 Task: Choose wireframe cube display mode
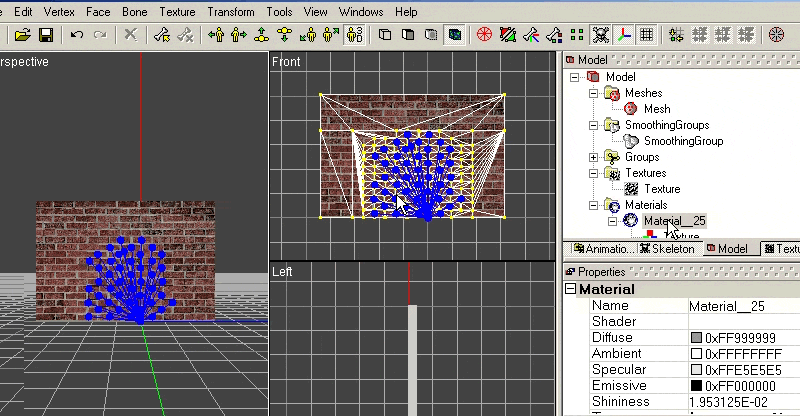pos(385,35)
